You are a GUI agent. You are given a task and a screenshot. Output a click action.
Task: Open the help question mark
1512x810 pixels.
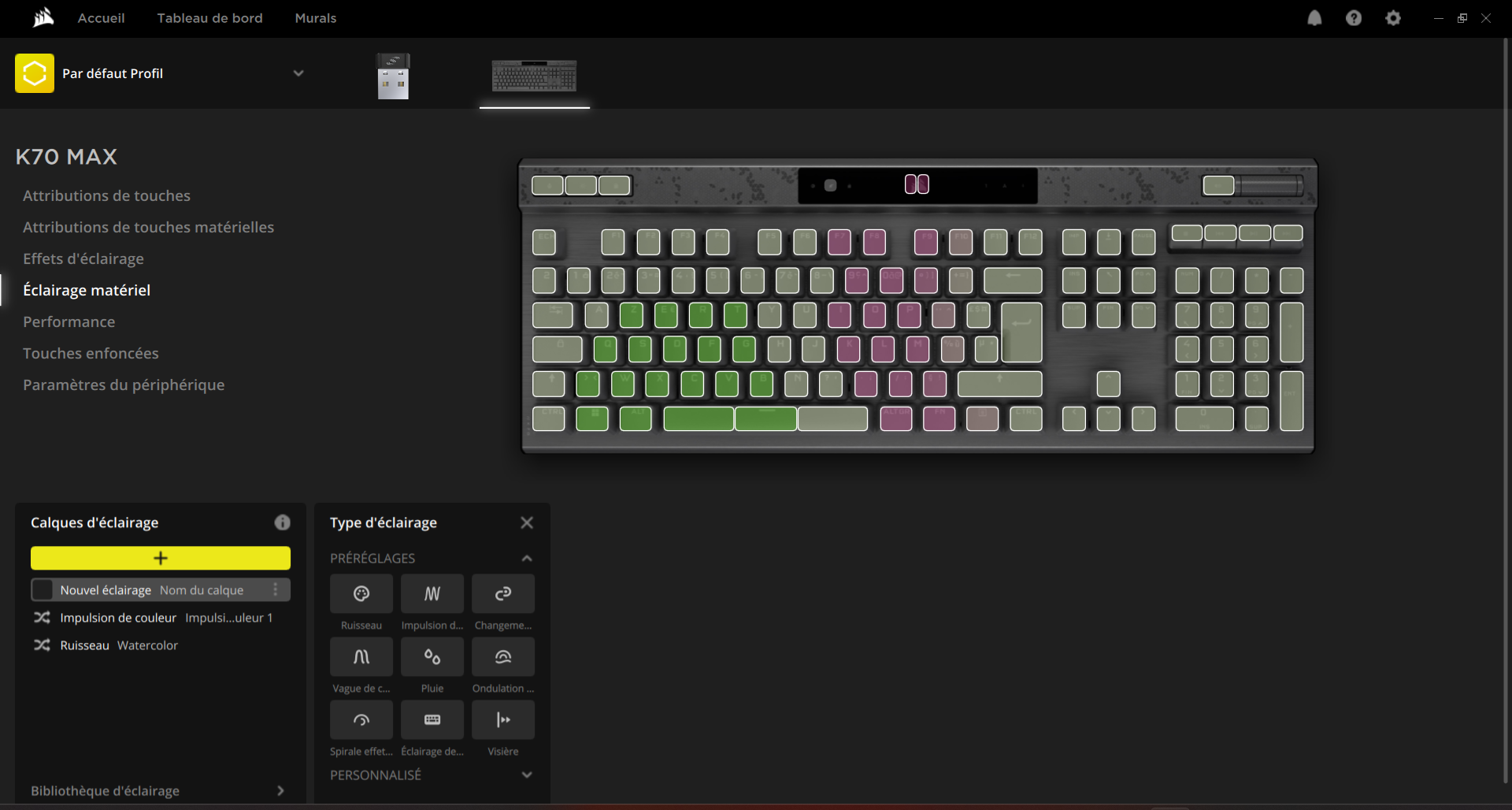[1353, 18]
